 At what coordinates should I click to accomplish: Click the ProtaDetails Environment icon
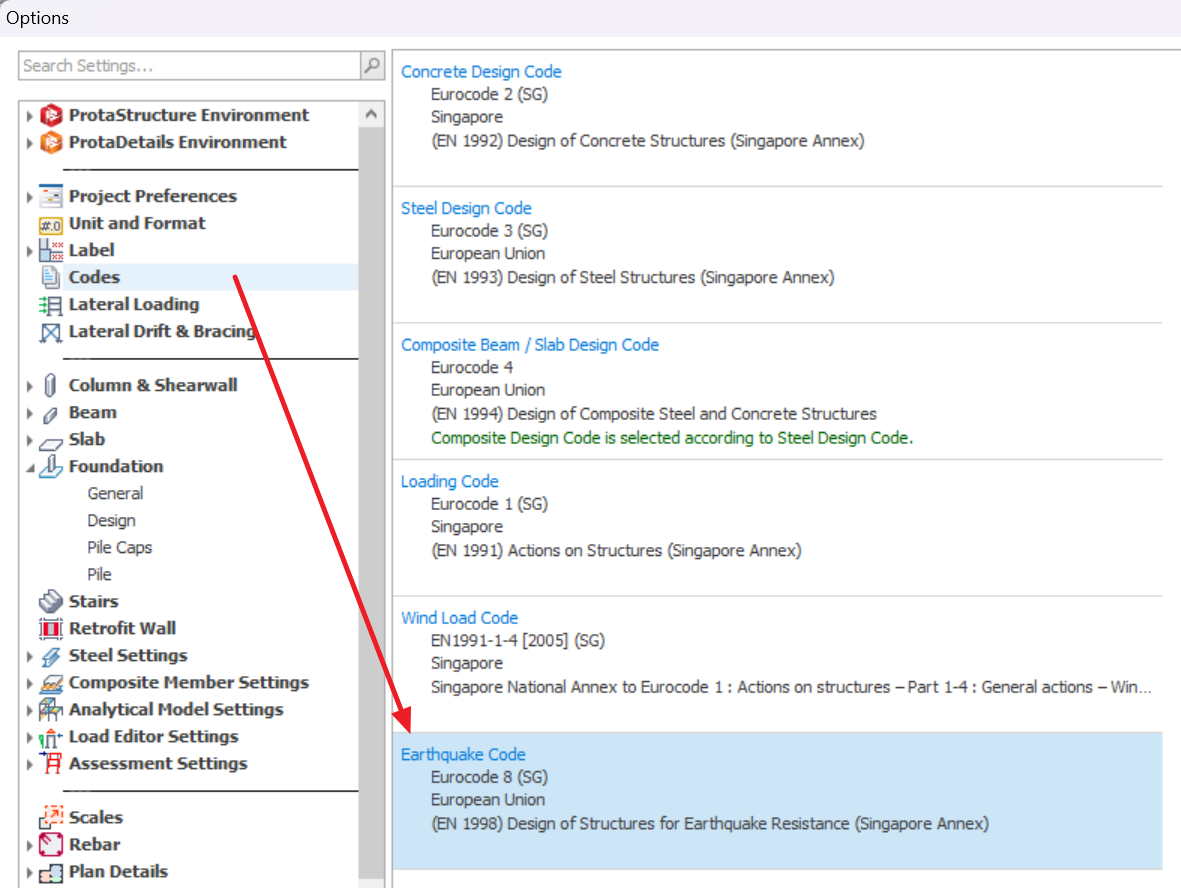[x=51, y=143]
